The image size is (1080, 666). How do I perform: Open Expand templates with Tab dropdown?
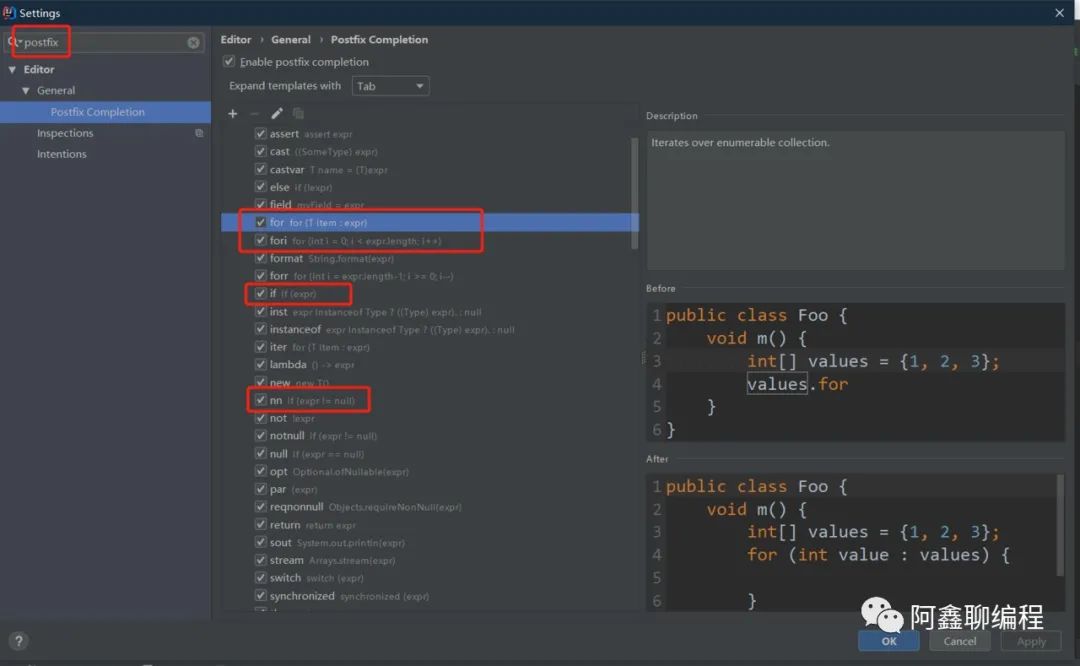click(x=391, y=86)
